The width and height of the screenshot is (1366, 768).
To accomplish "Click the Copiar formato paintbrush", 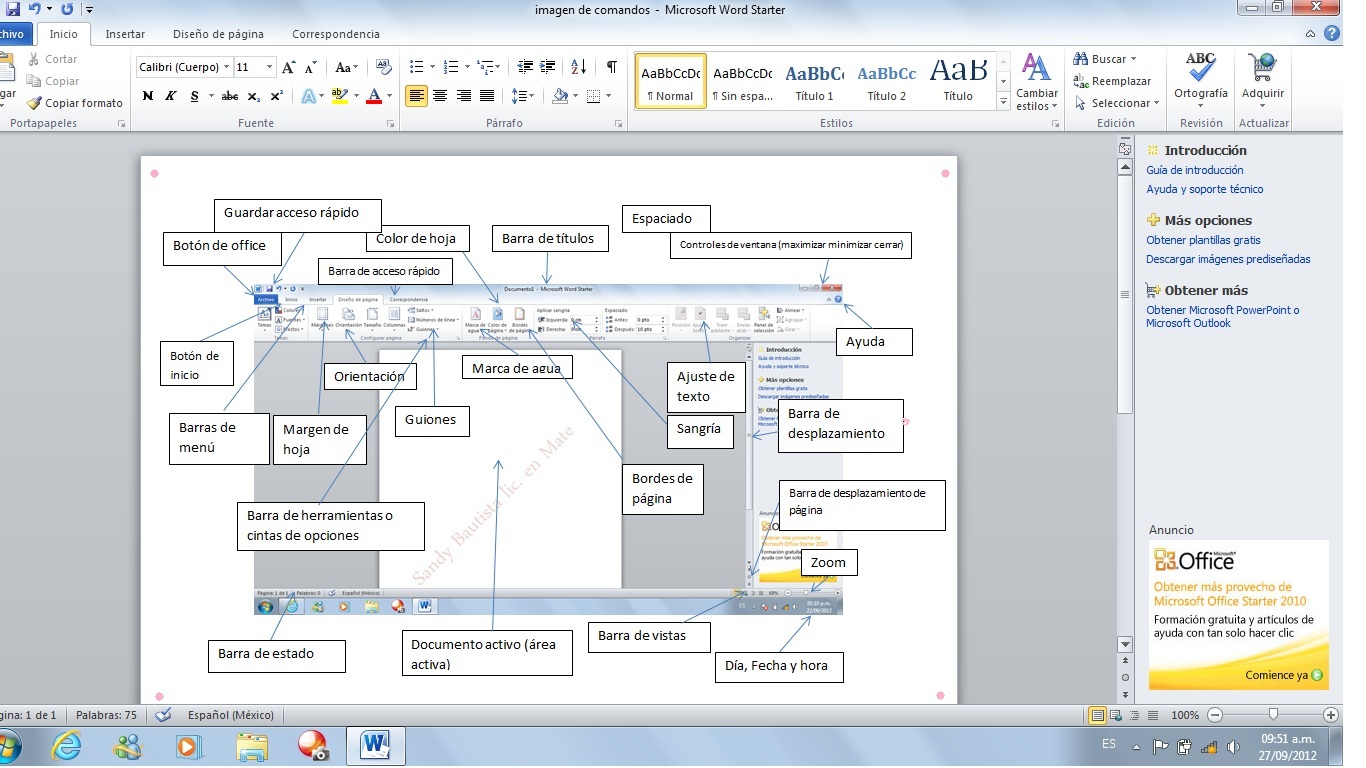I will tap(74, 103).
